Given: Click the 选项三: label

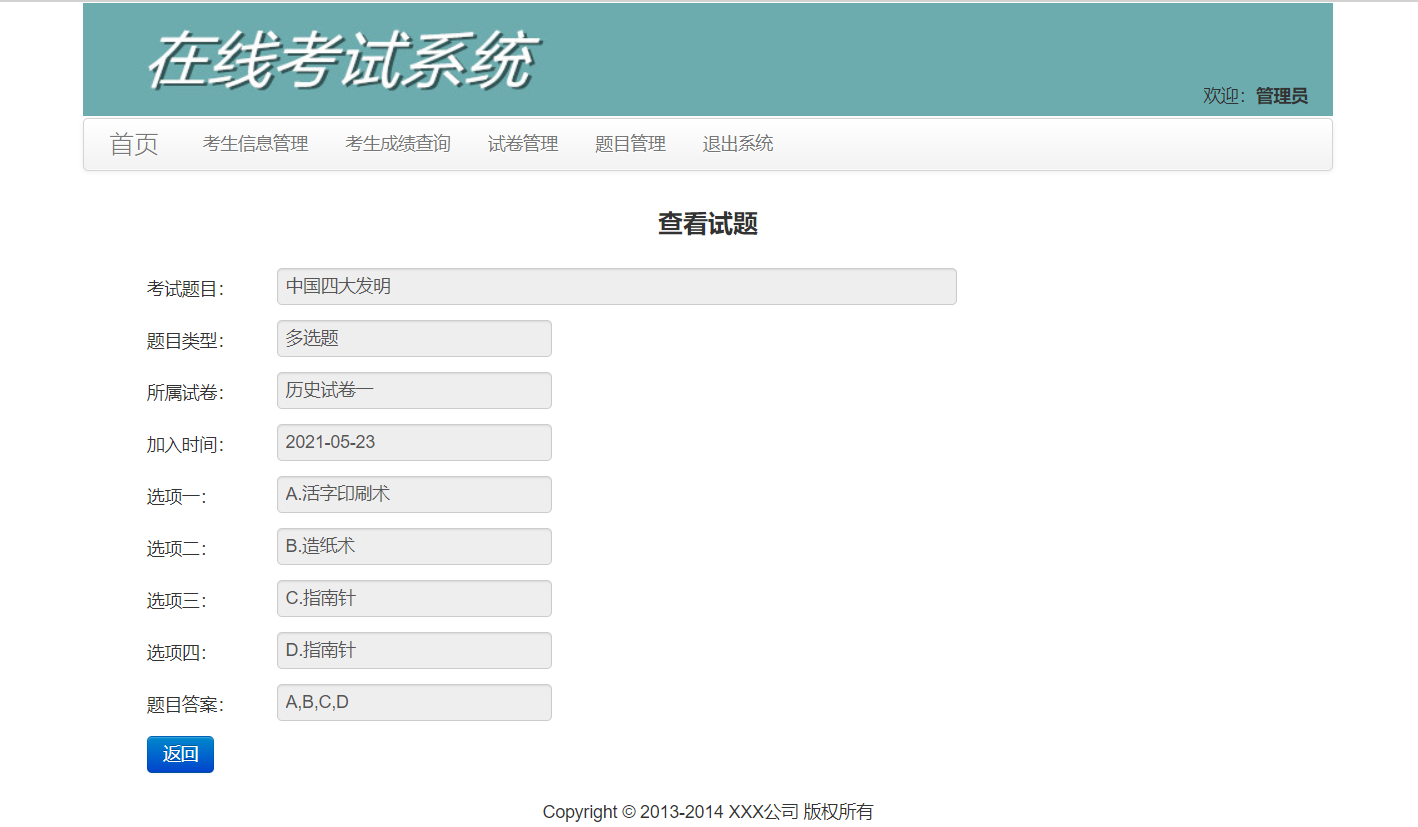Looking at the screenshot, I should point(177,601).
